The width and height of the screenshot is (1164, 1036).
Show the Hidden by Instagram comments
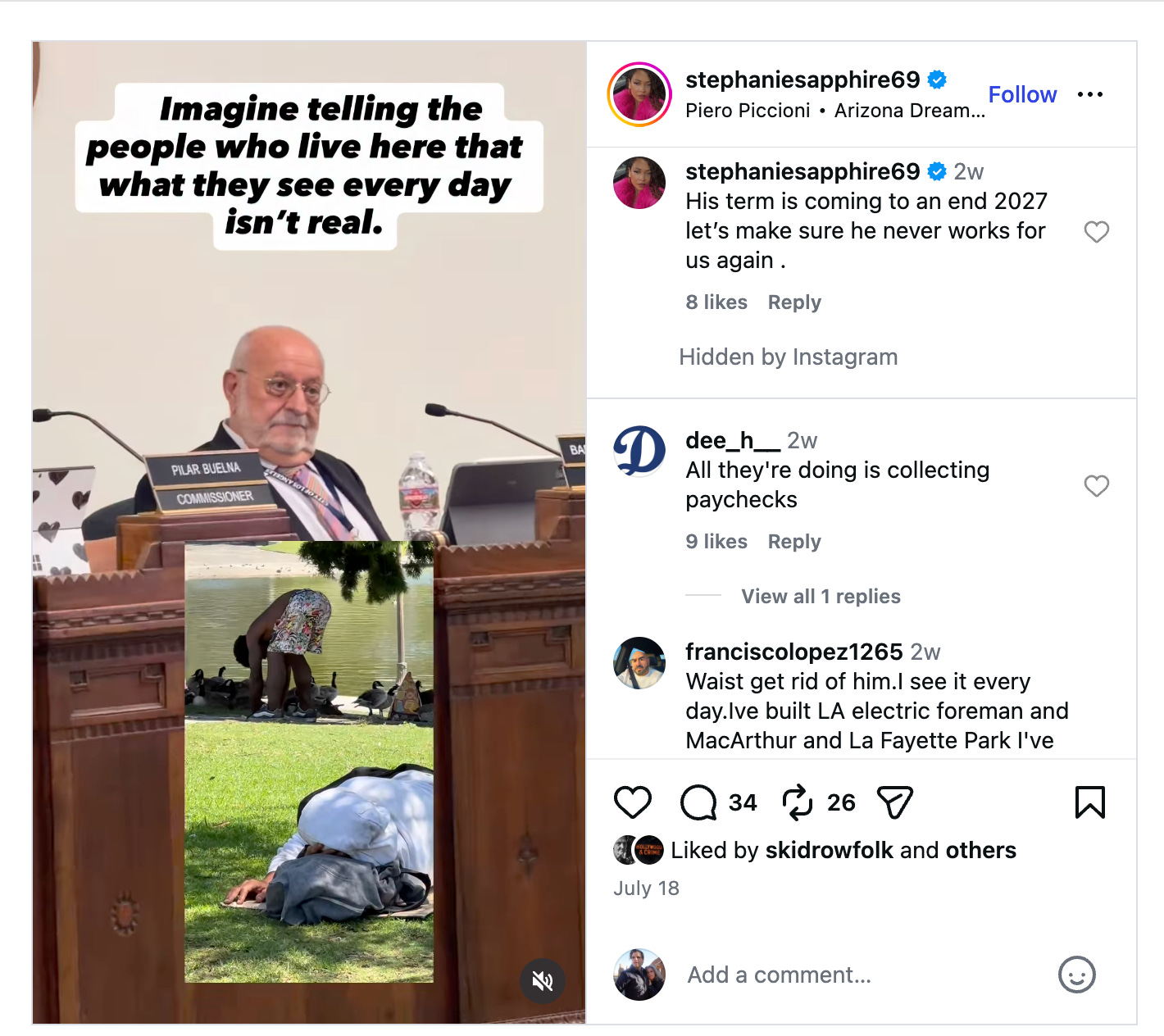(788, 357)
